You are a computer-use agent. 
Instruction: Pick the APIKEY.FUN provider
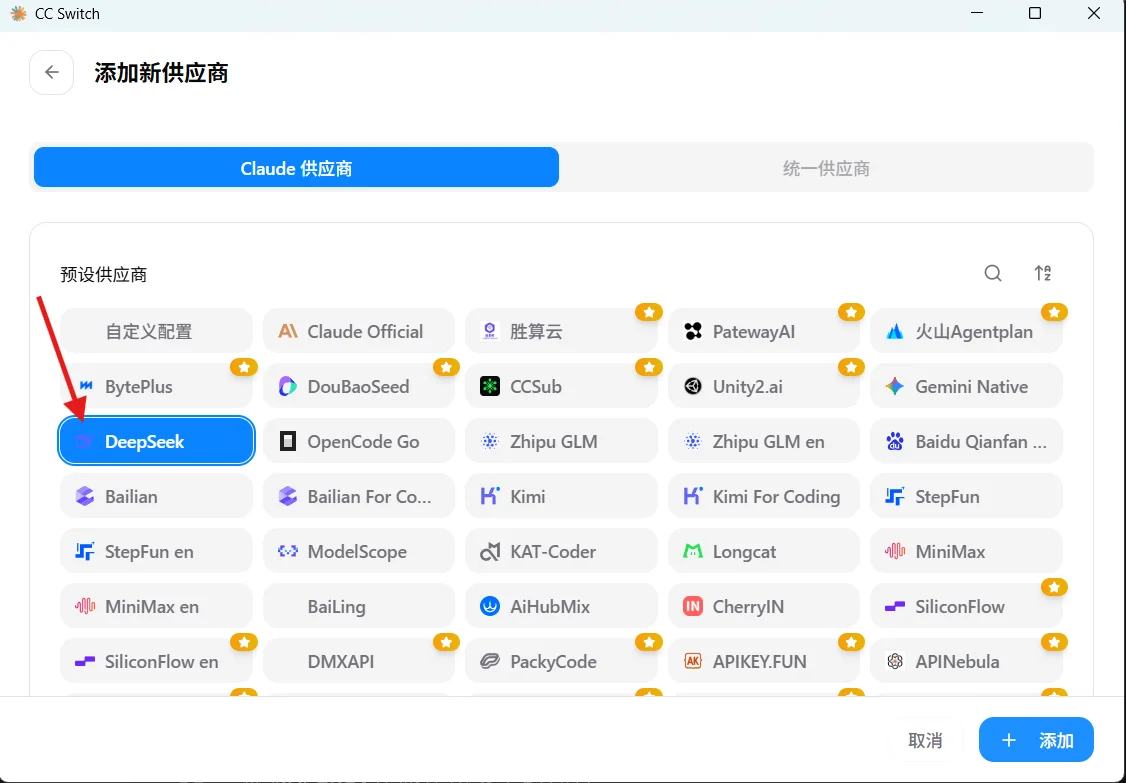[x=764, y=662]
